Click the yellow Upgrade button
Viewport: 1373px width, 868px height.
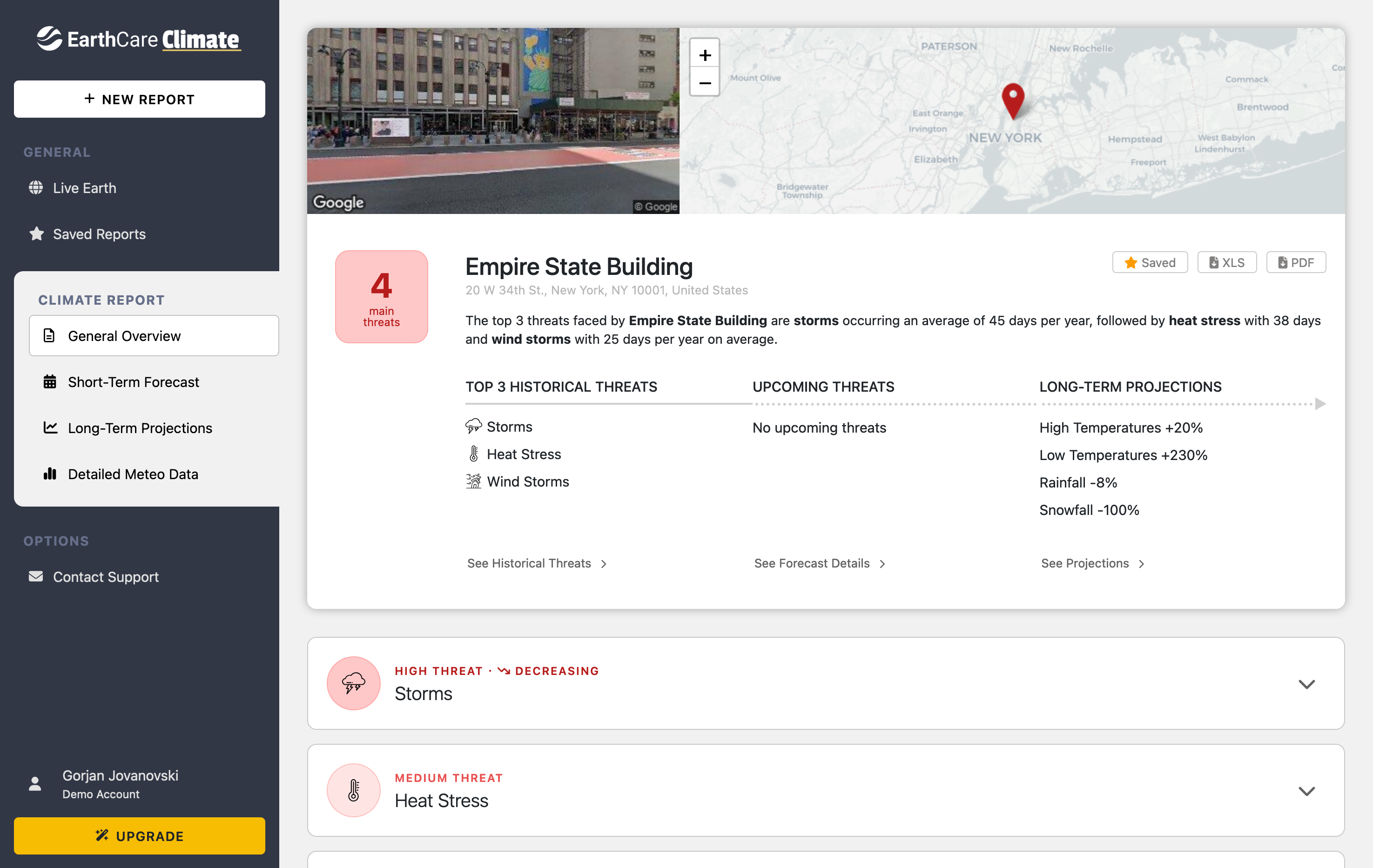(x=139, y=835)
